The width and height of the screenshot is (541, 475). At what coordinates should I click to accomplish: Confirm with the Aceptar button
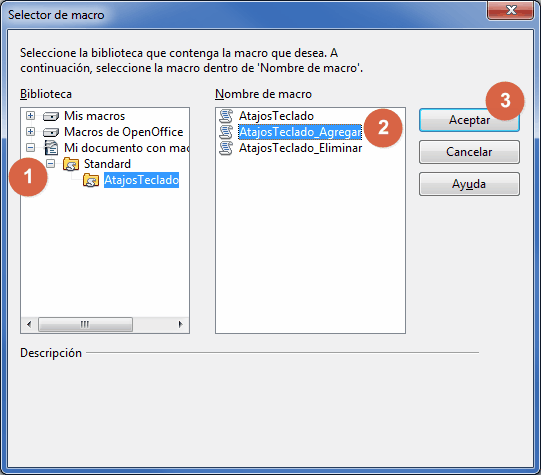(469, 120)
